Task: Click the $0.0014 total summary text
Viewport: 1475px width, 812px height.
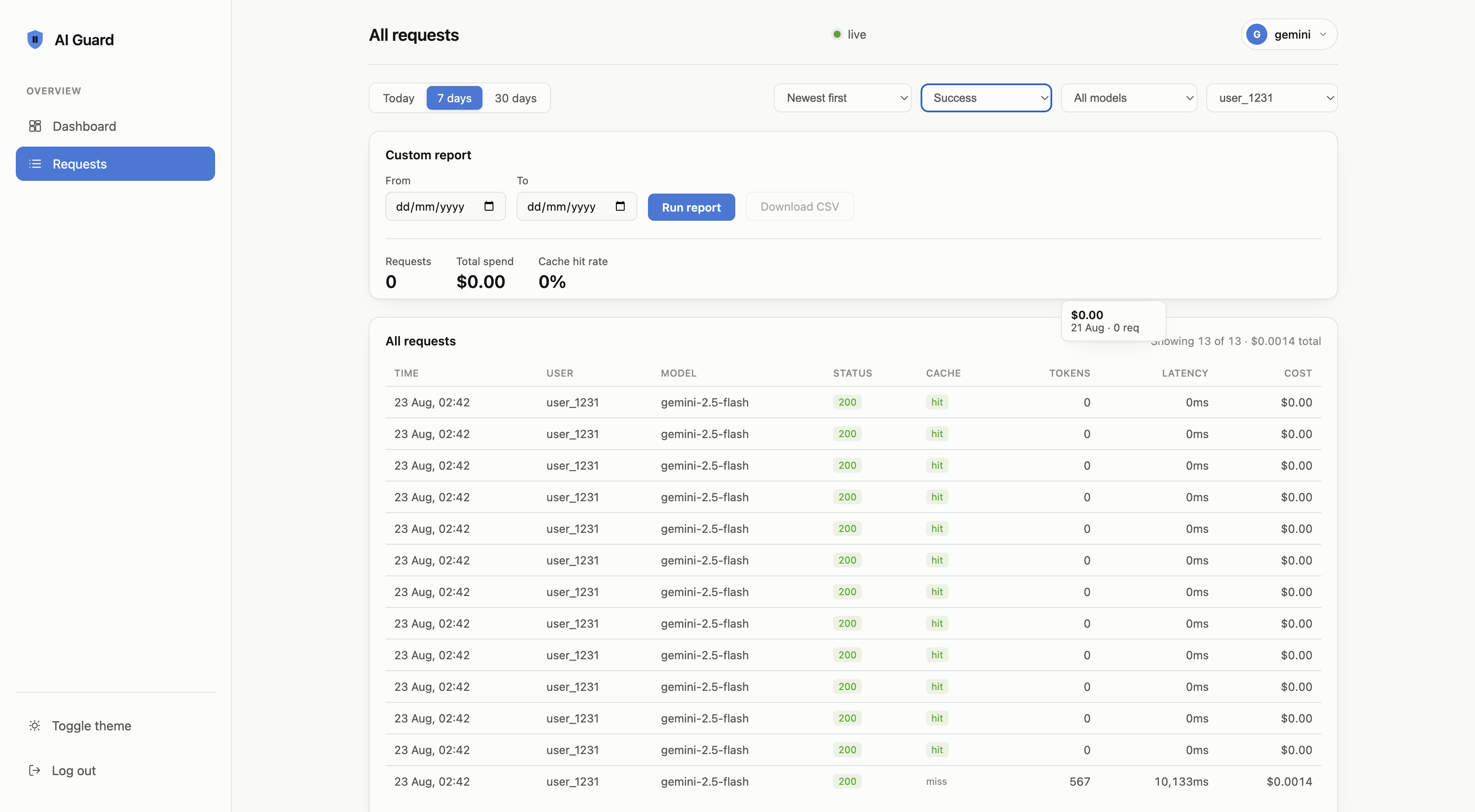Action: click(x=1285, y=341)
